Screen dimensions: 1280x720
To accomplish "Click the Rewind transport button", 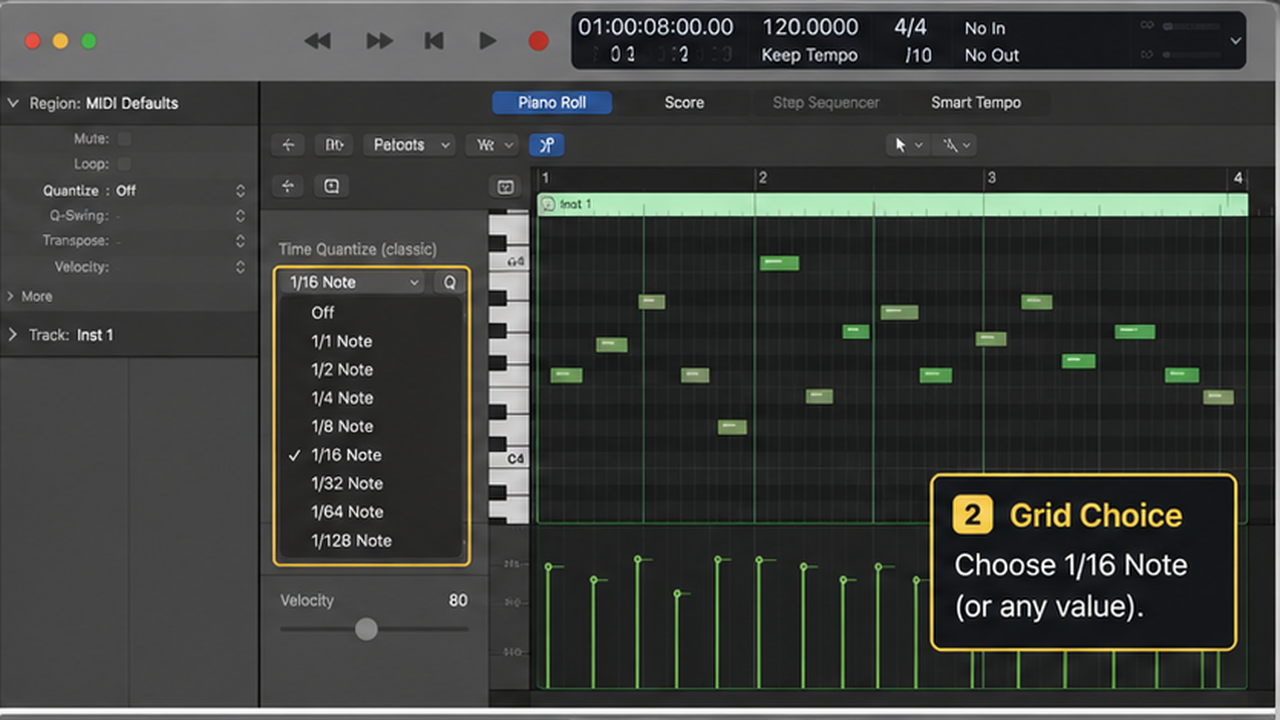I will tap(317, 41).
